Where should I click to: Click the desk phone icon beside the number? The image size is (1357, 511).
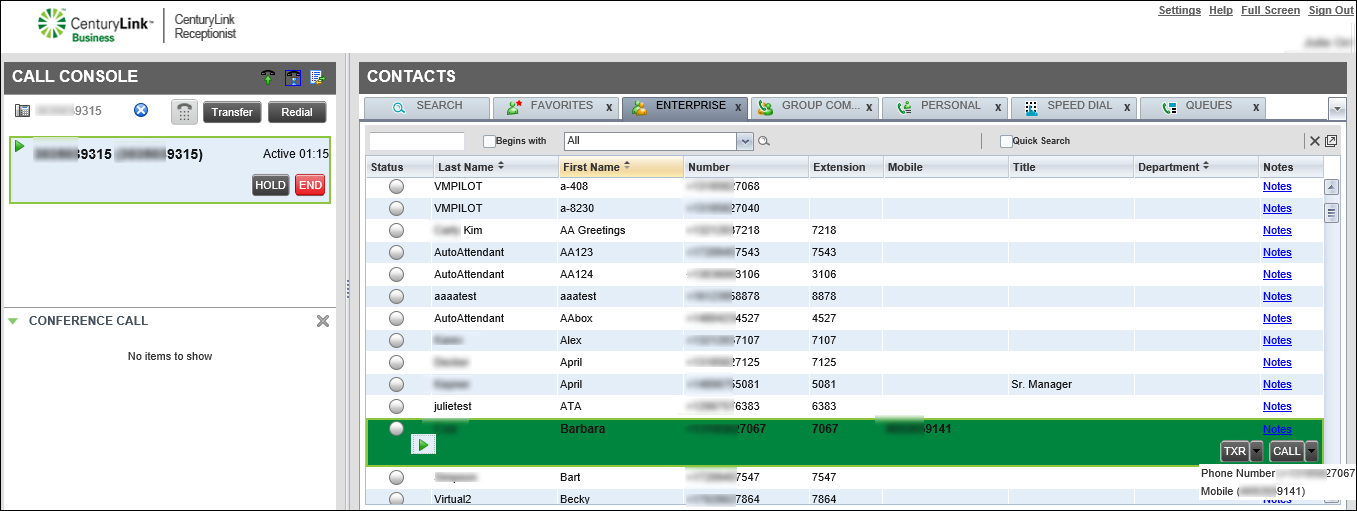tap(22, 111)
